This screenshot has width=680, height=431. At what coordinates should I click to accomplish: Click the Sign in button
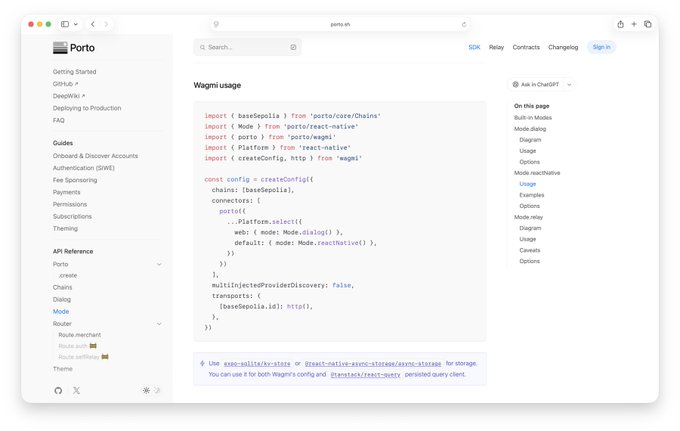point(601,47)
